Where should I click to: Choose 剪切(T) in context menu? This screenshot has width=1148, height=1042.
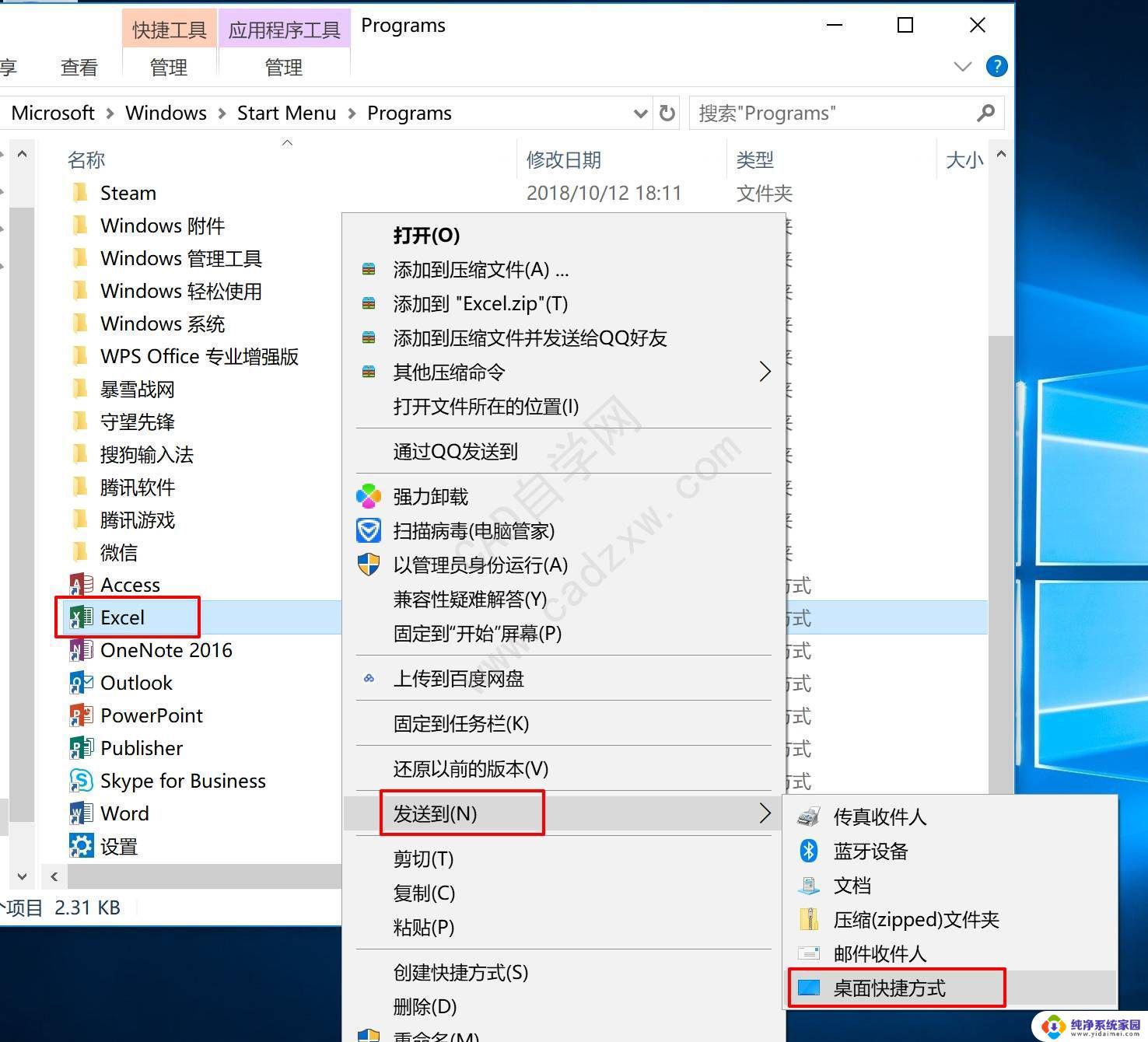point(423,858)
